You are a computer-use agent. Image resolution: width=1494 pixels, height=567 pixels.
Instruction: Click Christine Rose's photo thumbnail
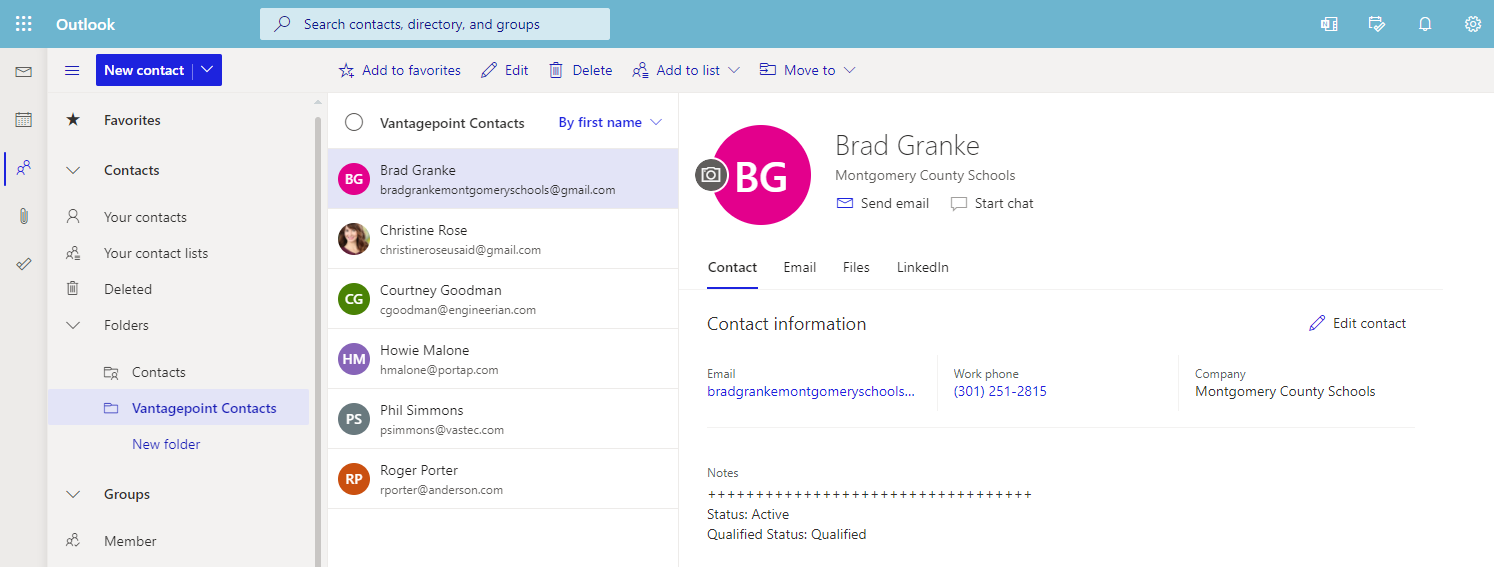pyautogui.click(x=354, y=239)
